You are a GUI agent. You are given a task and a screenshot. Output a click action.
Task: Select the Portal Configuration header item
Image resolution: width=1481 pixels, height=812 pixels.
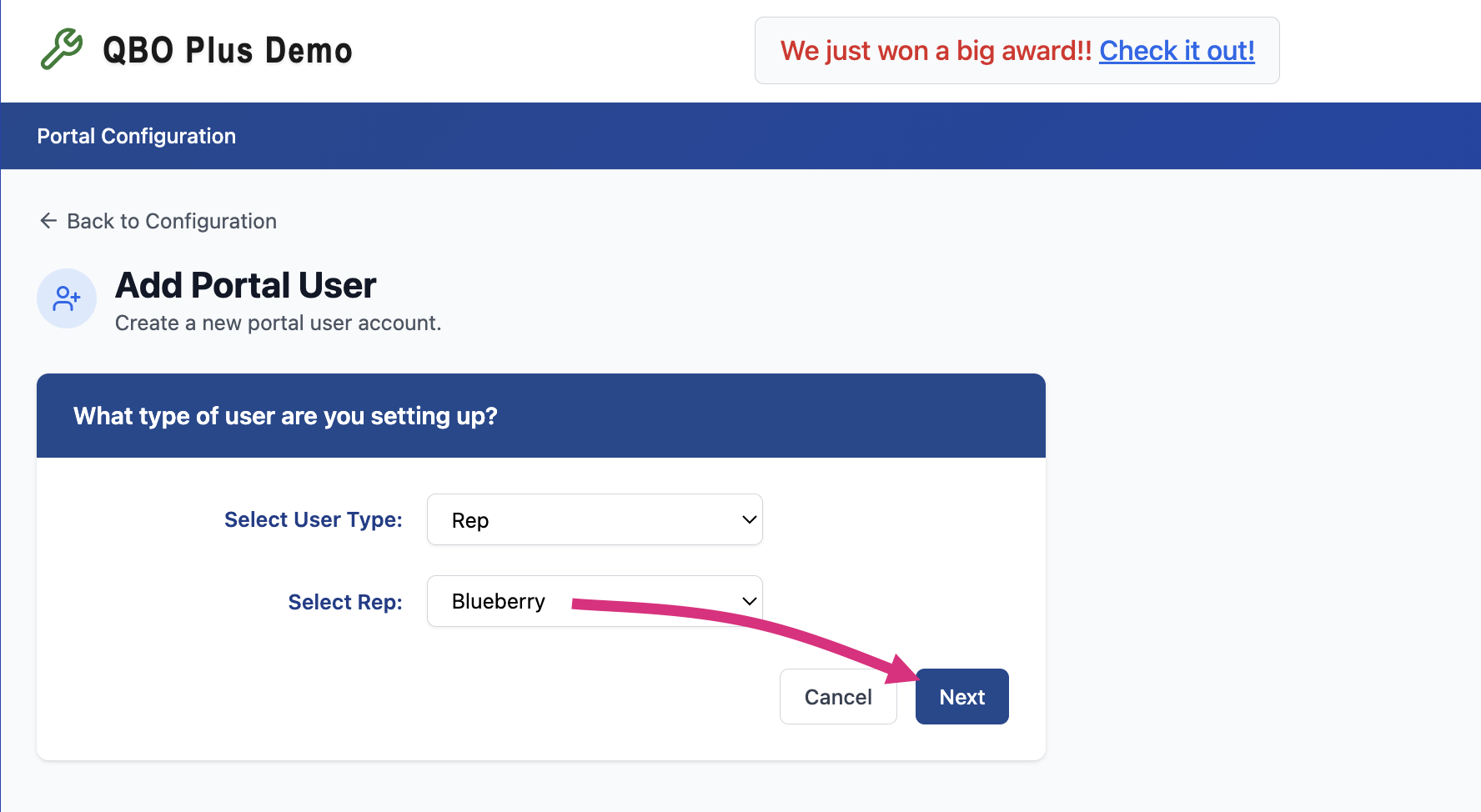pyautogui.click(x=137, y=136)
